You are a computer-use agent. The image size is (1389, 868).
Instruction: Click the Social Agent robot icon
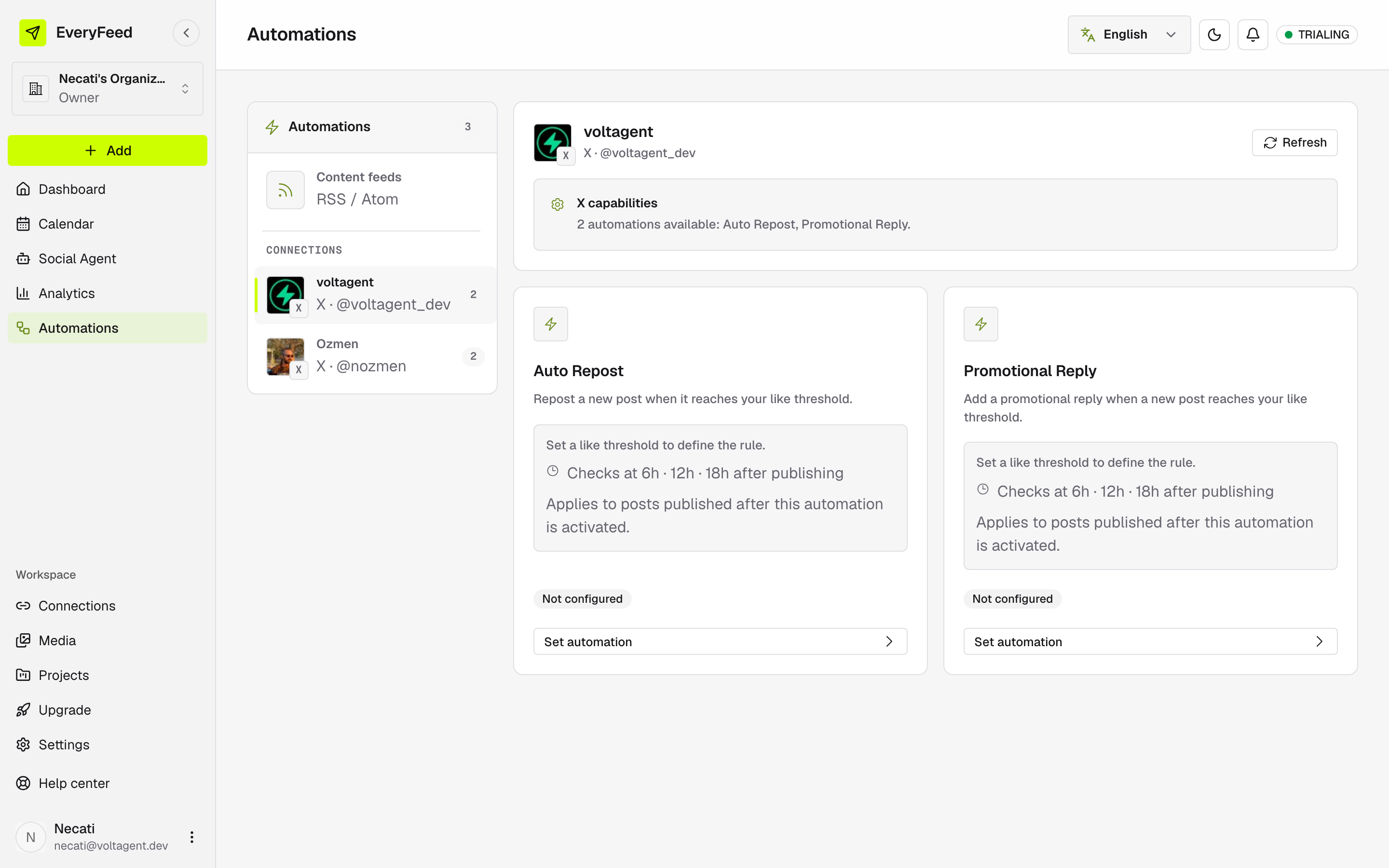(23, 258)
